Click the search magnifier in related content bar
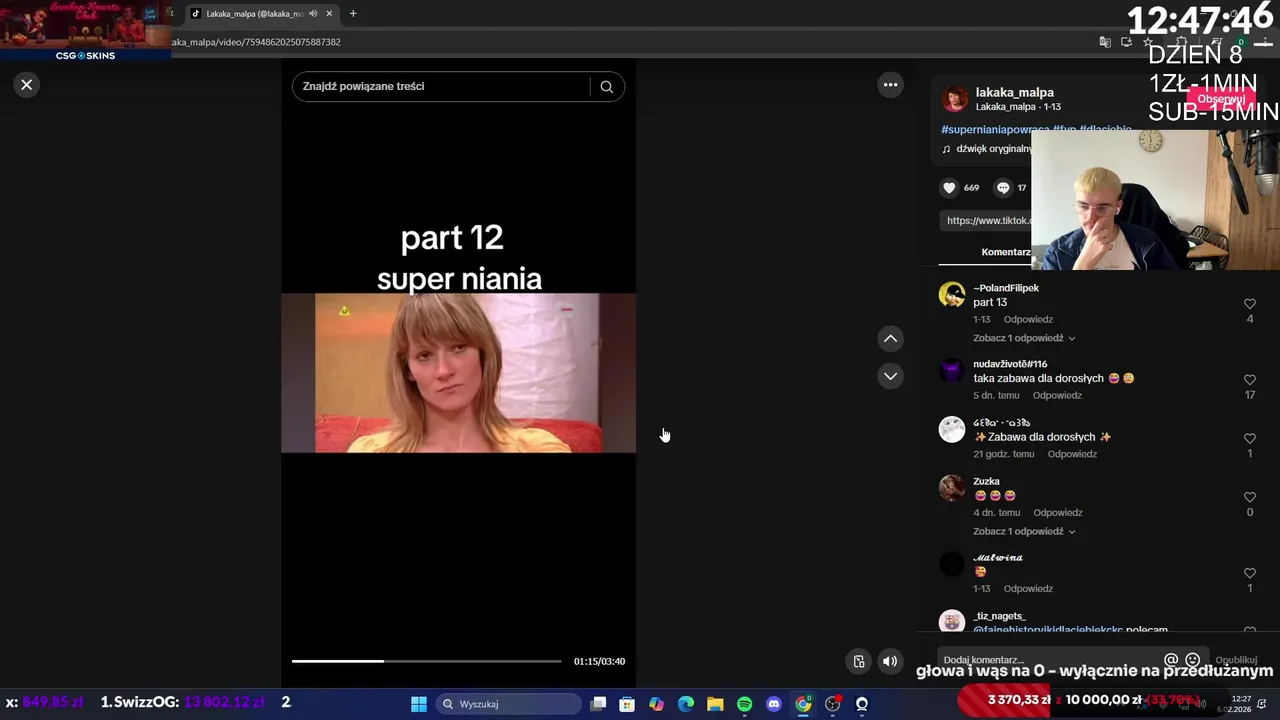The width and height of the screenshot is (1280, 720). pos(606,87)
